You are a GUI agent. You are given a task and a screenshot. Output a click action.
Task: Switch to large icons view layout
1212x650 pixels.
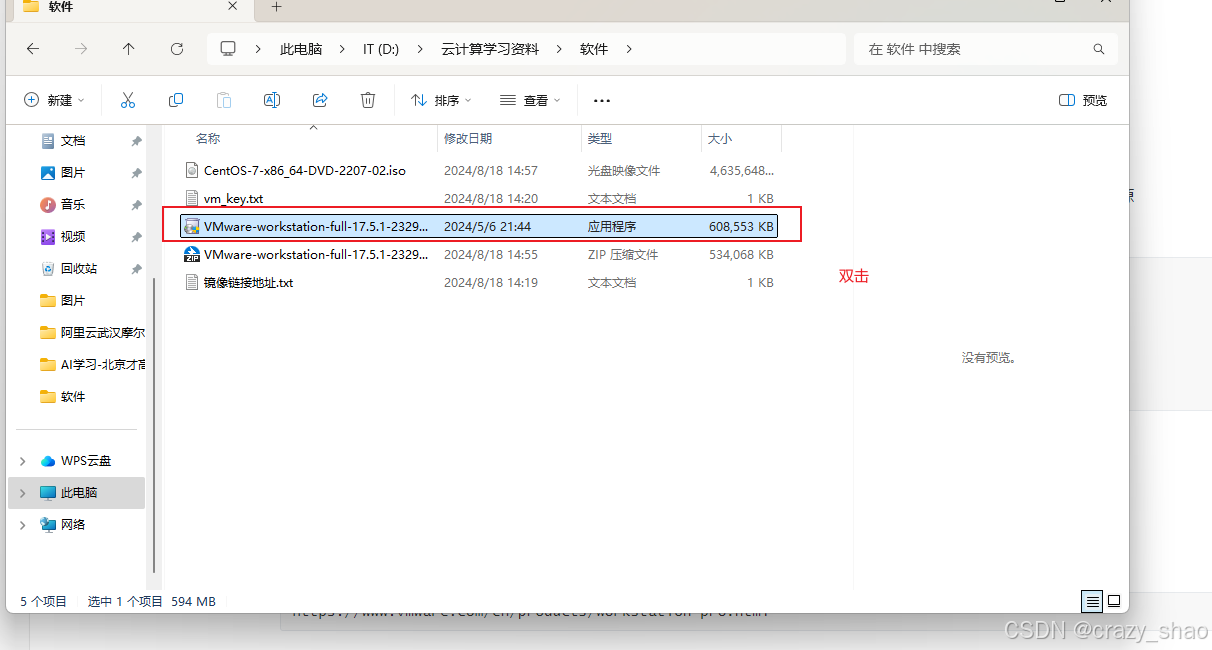[x=1113, y=601]
